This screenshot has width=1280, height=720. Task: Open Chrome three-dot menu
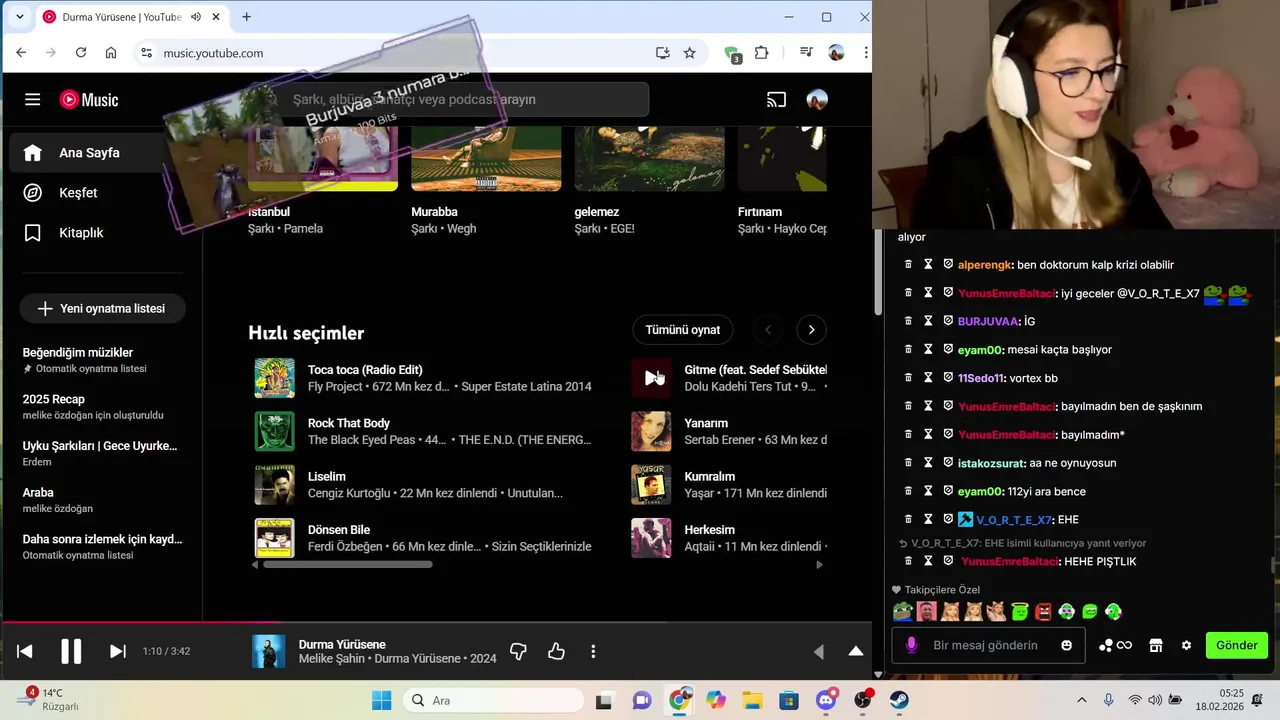(x=865, y=53)
